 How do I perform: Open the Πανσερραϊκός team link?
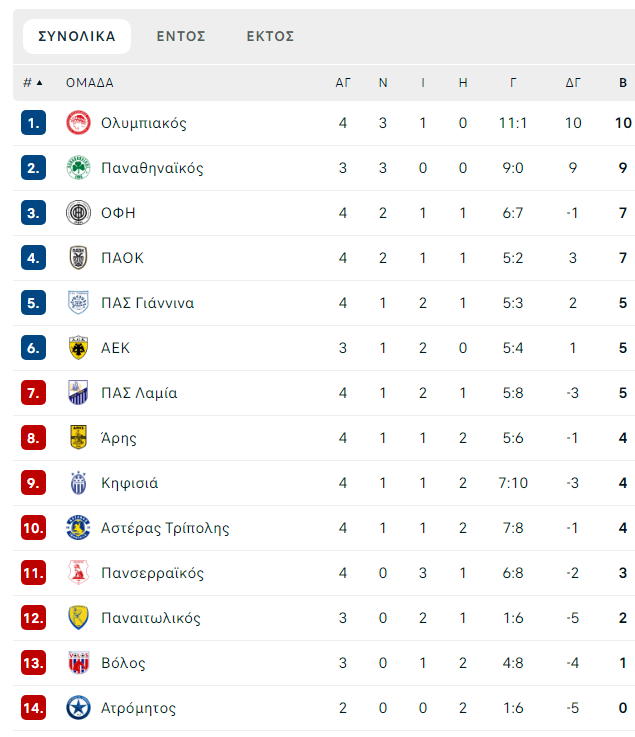[152, 573]
